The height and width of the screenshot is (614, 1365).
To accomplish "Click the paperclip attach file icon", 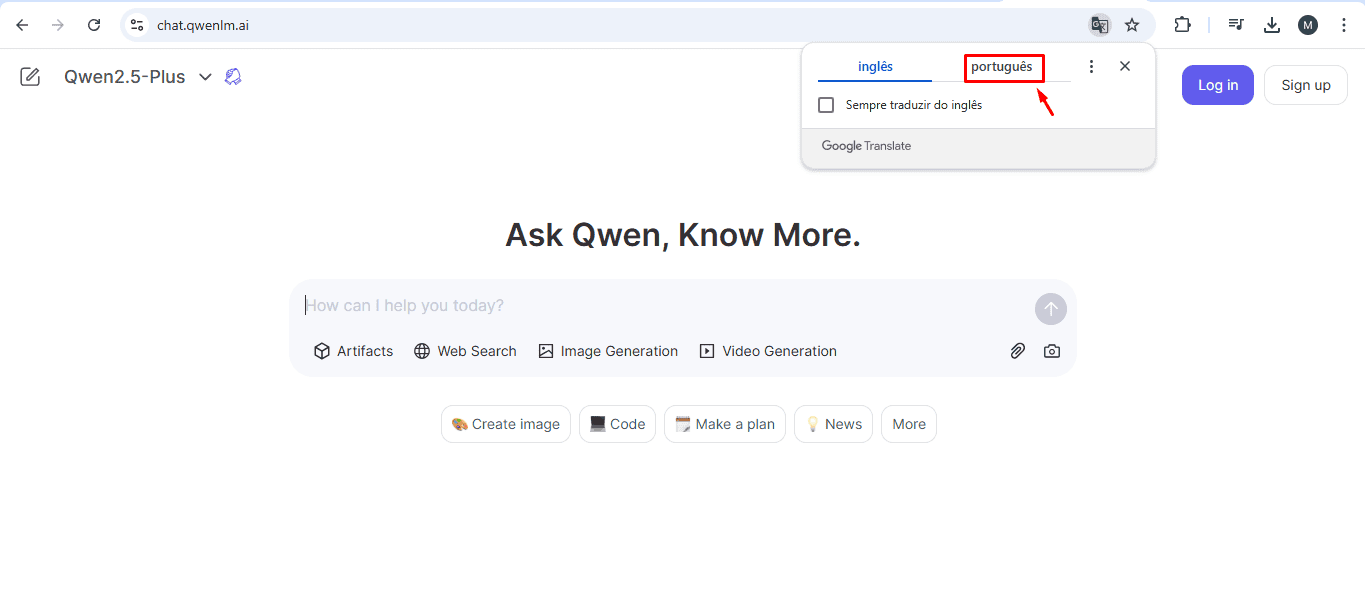I will pos(1017,351).
